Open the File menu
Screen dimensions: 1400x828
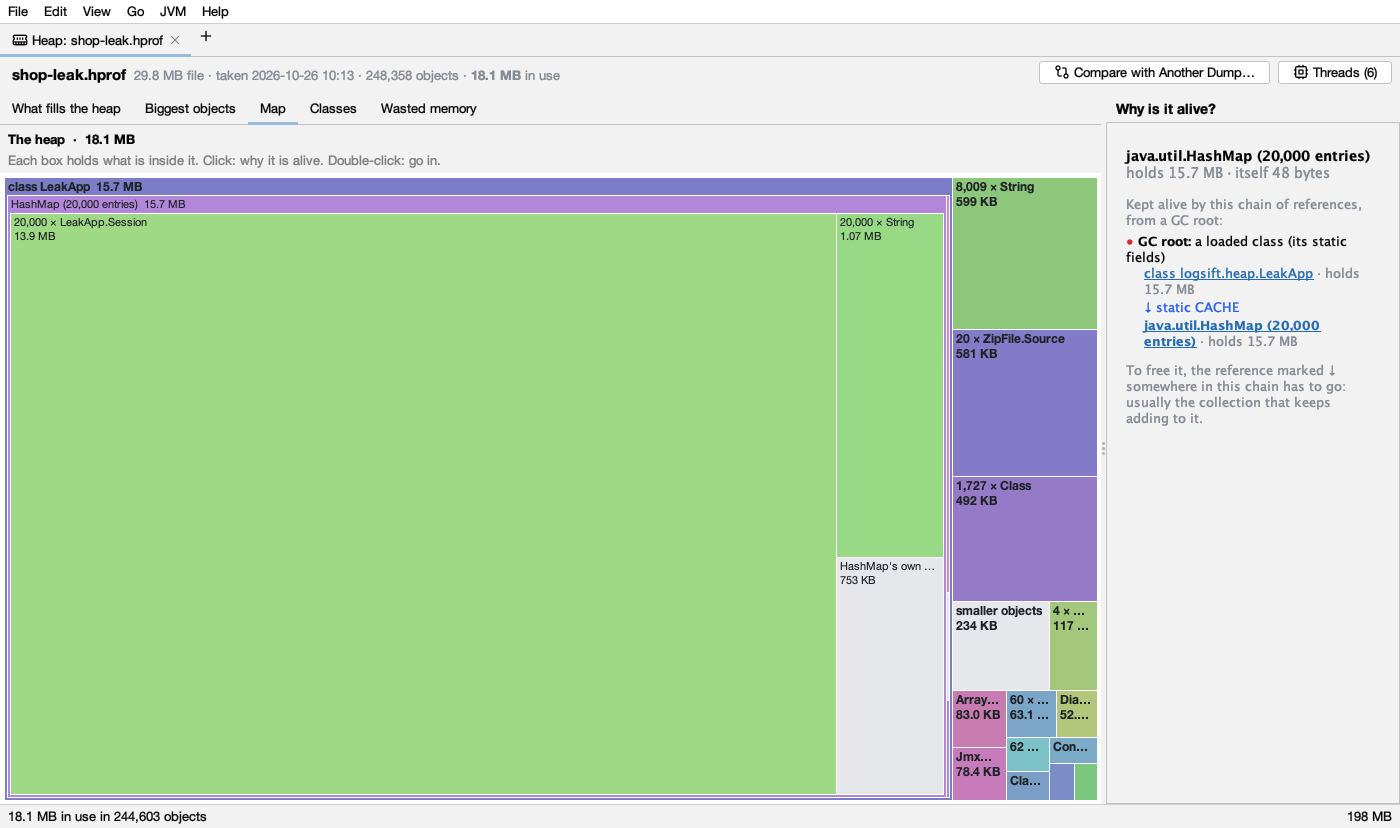[x=18, y=11]
